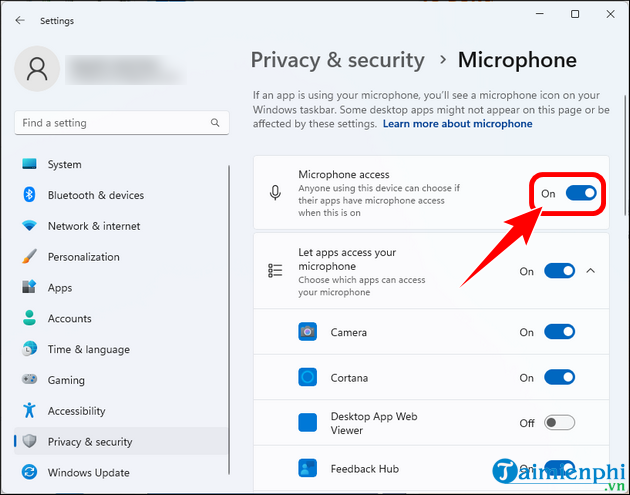Go to Windows Update section
Viewport: 630px width, 495px height.
(x=88, y=472)
